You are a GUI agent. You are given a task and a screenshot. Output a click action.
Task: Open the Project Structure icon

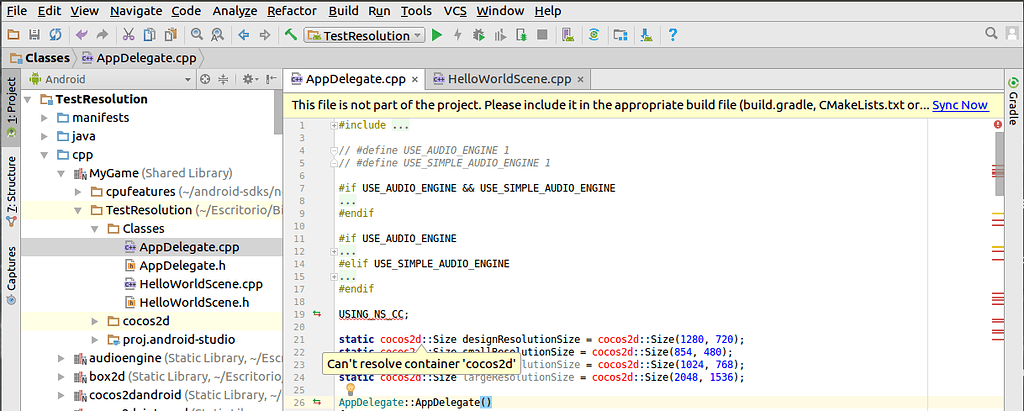620,35
